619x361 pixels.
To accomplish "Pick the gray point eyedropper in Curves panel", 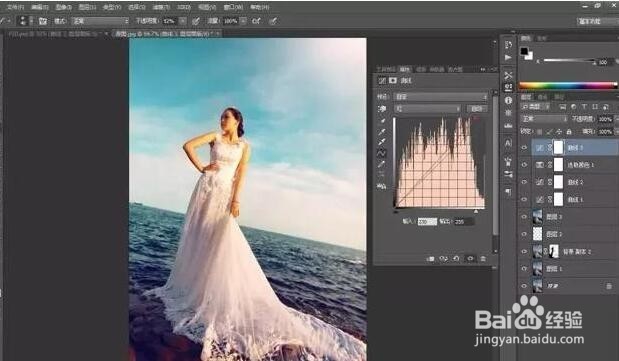I will tap(382, 132).
